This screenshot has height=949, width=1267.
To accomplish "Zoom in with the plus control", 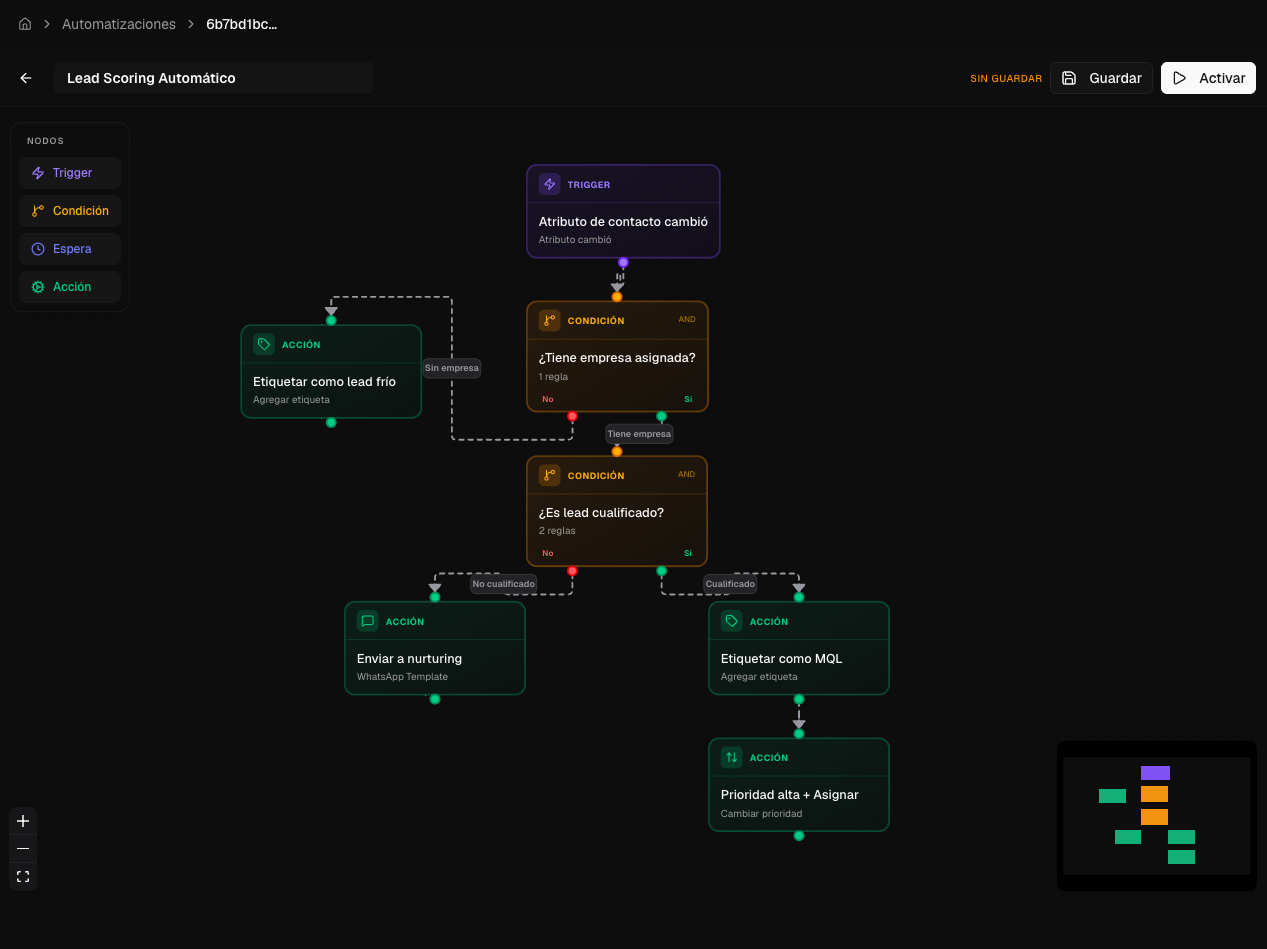I will pyautogui.click(x=23, y=820).
